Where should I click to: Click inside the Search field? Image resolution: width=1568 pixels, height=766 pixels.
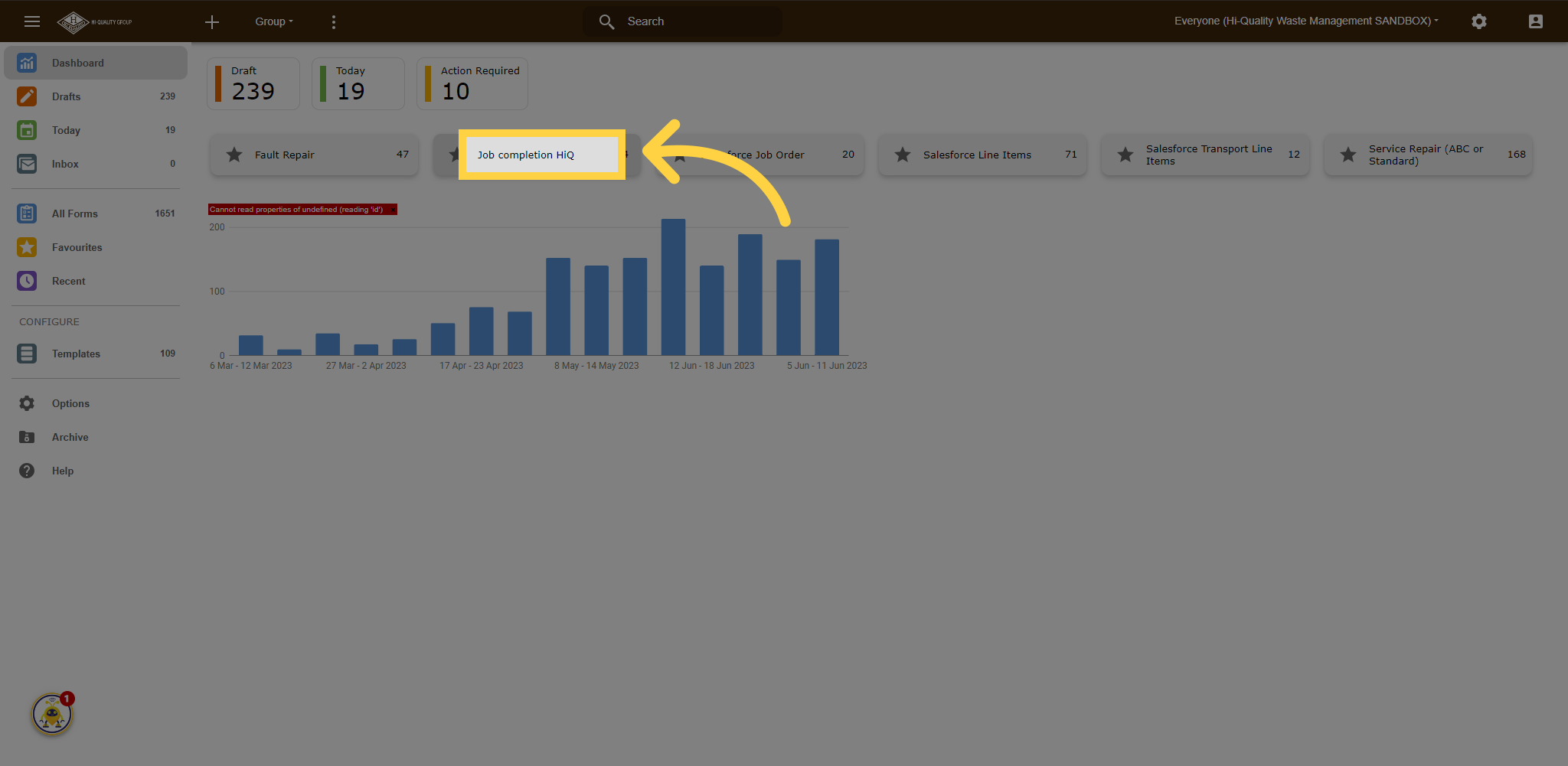tap(681, 21)
